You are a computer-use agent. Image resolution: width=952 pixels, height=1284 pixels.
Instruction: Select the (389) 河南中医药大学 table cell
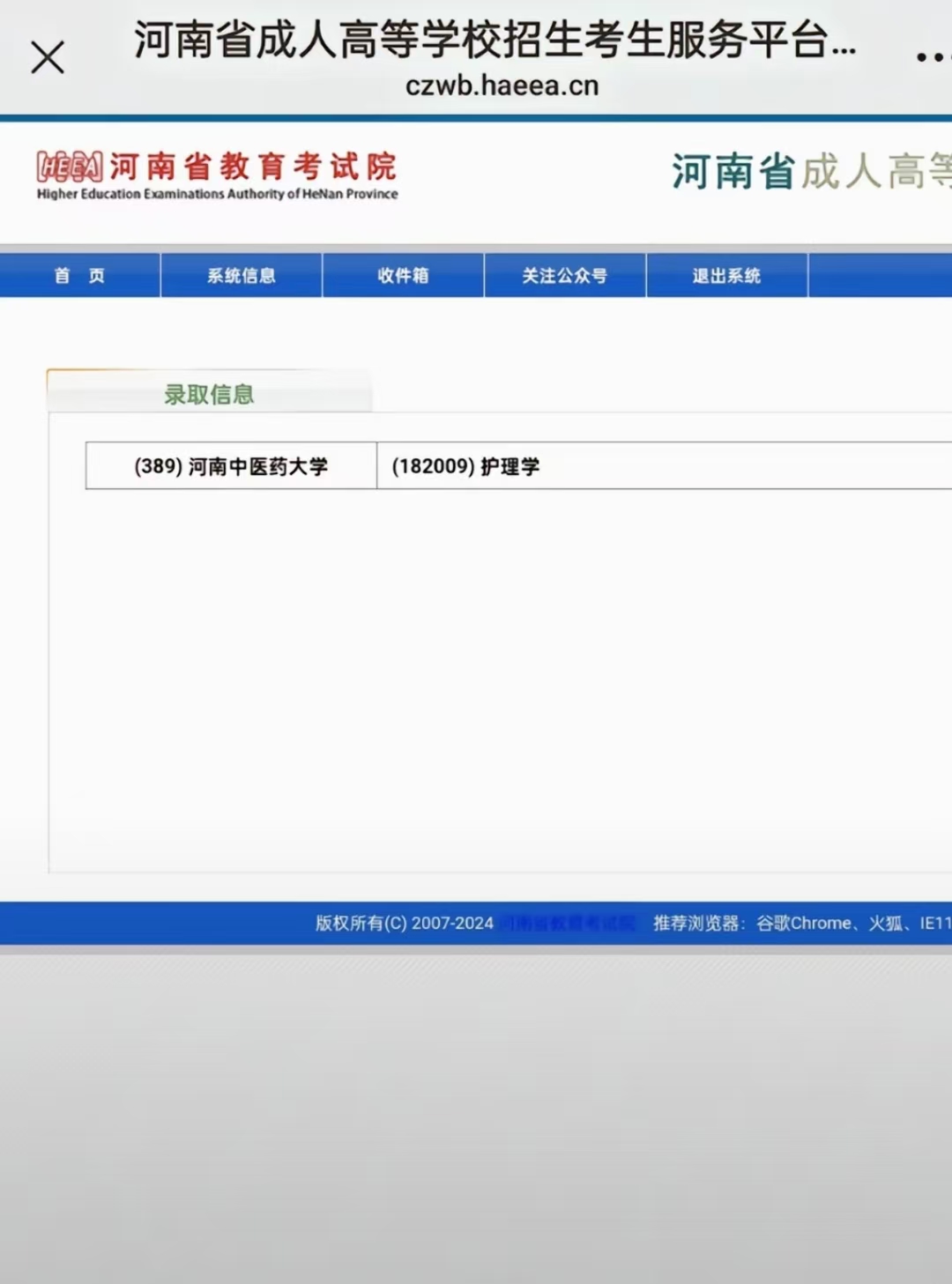click(230, 466)
